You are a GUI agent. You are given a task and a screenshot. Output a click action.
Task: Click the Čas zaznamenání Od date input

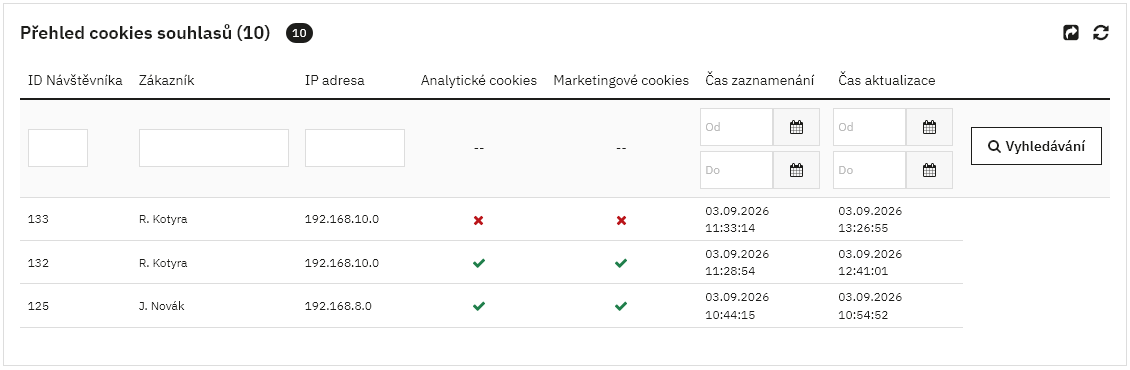click(x=737, y=128)
